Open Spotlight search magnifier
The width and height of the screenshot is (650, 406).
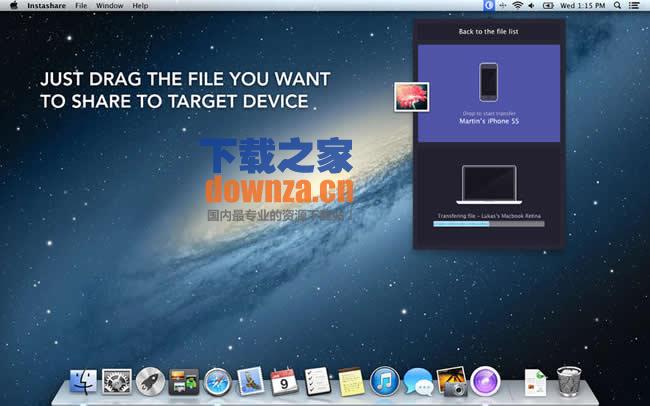(617, 5)
